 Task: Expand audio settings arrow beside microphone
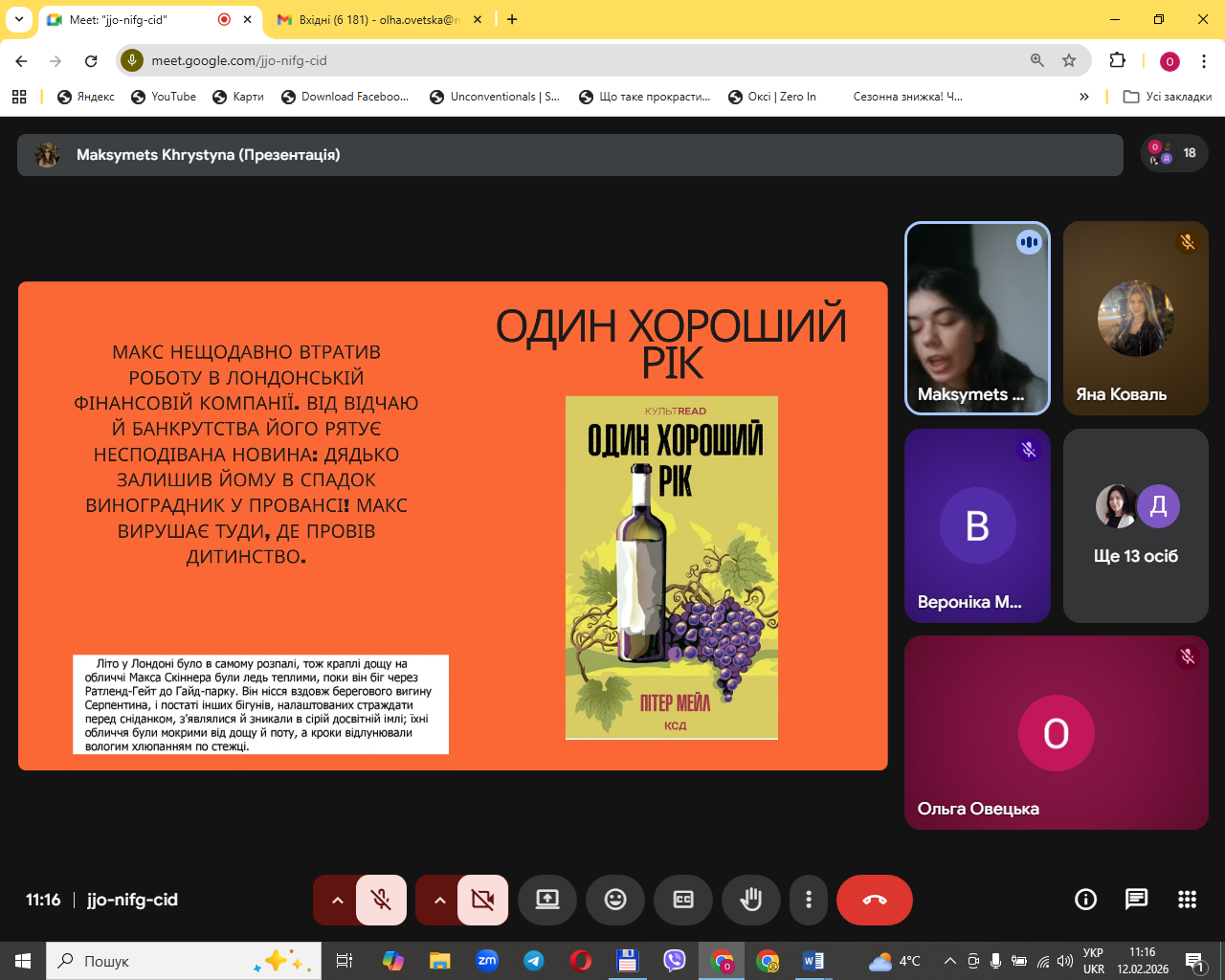[337, 900]
